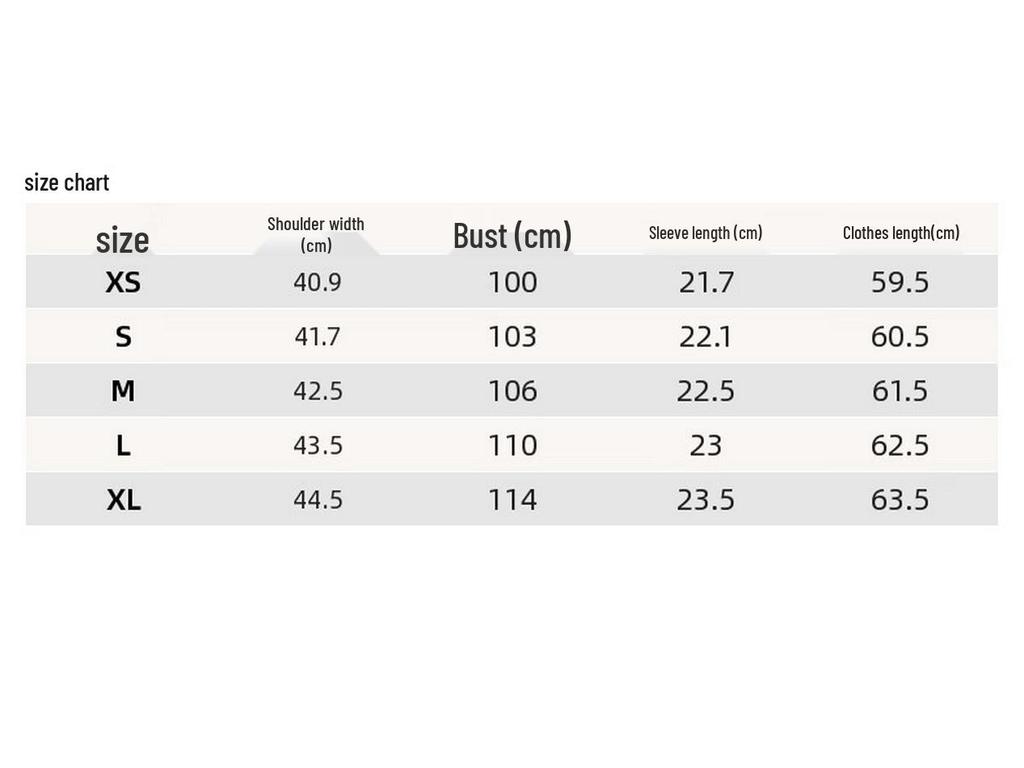This screenshot has height=768, width=1024.
Task: Click the XL size row label
Action: pos(123,499)
